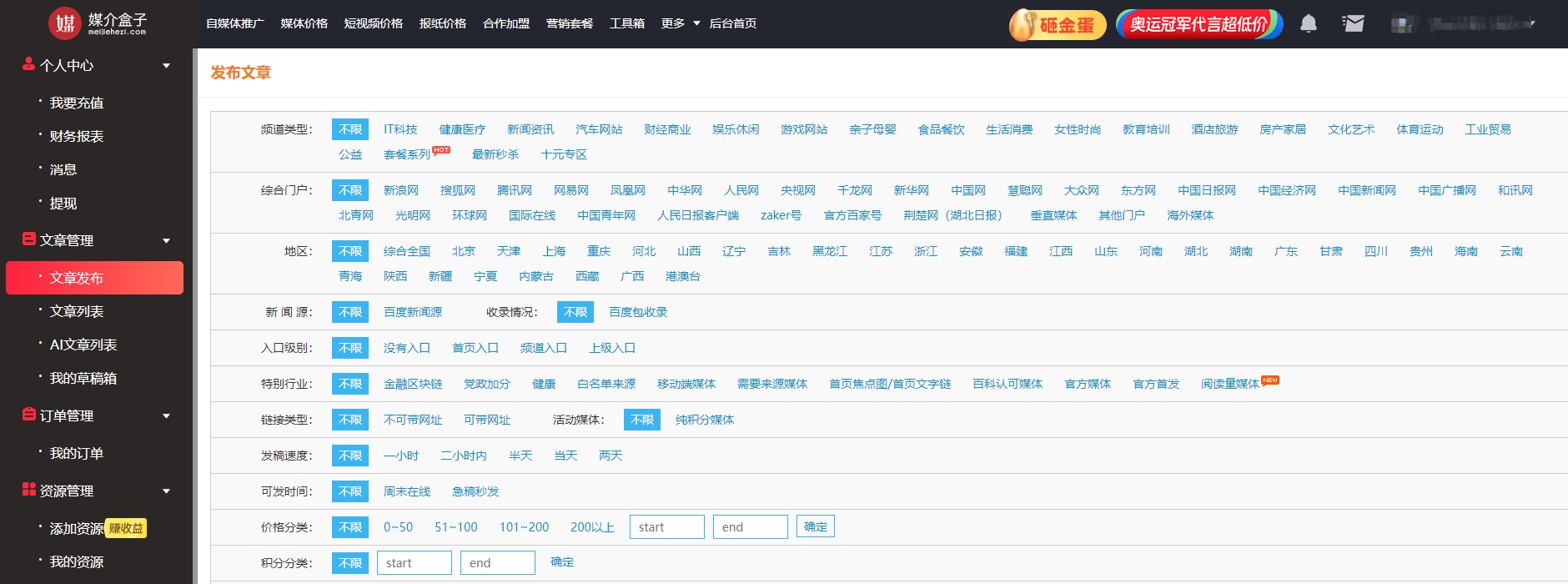Select 不限 for 入口级别
This screenshot has width=1568, height=584.
350,348
